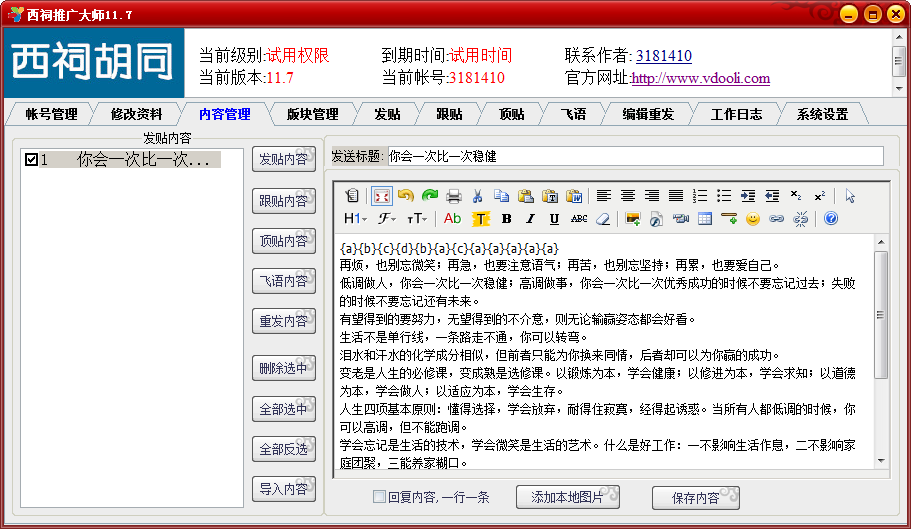911x529 pixels.
Task: Align text left
Action: [604, 196]
